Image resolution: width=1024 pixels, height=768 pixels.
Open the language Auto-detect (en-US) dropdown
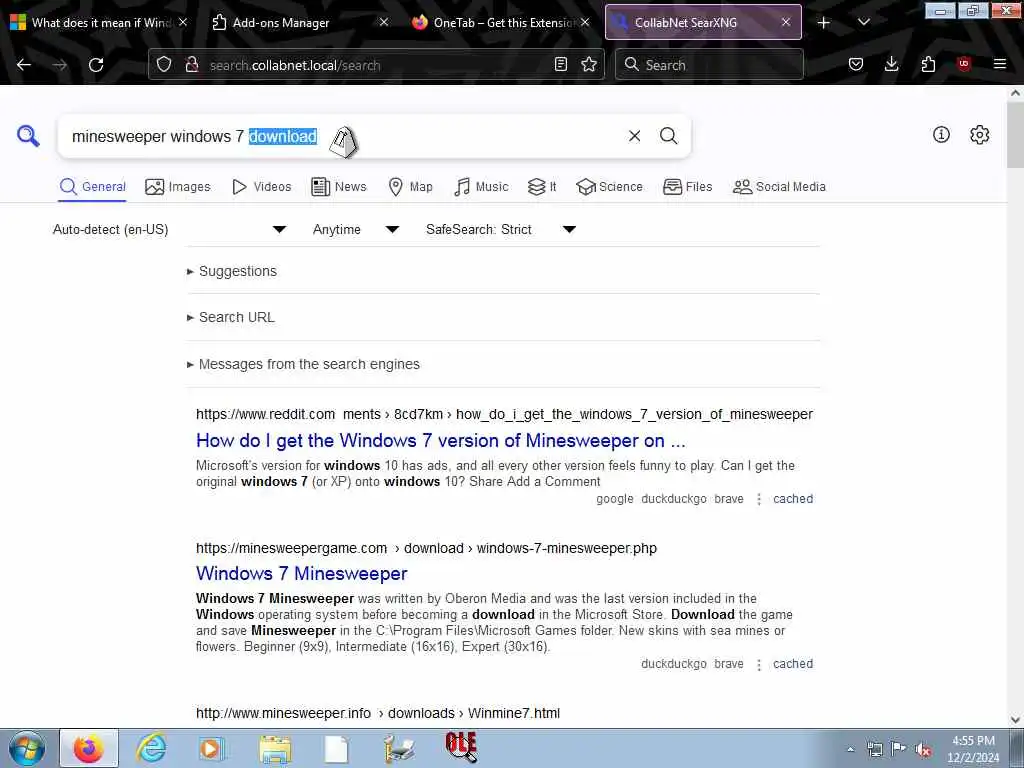tap(169, 229)
